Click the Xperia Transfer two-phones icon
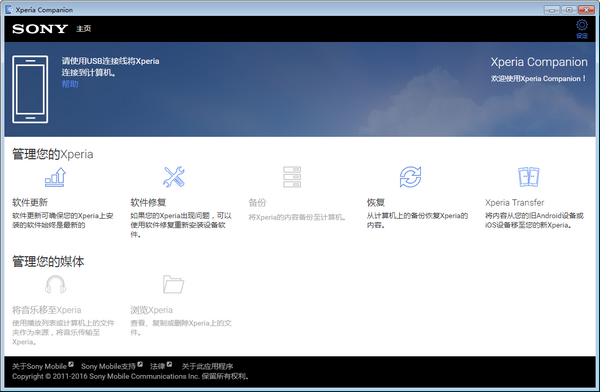Viewport: 600px width, 392px height. pyautogui.click(x=529, y=177)
